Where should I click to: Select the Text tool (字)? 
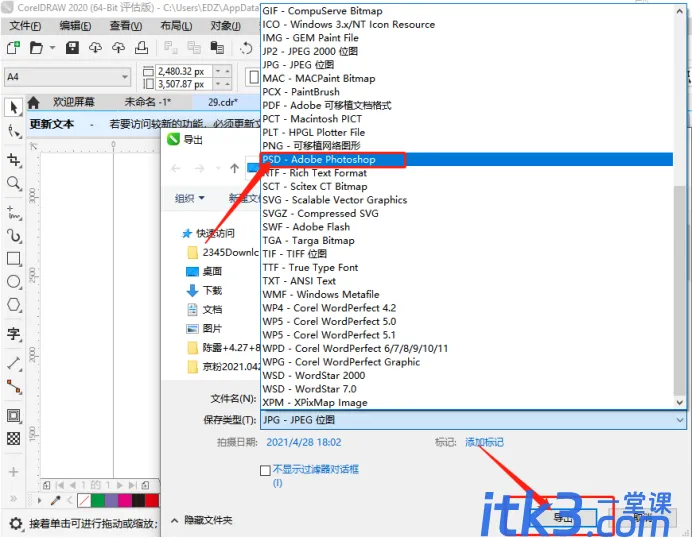pos(14,334)
